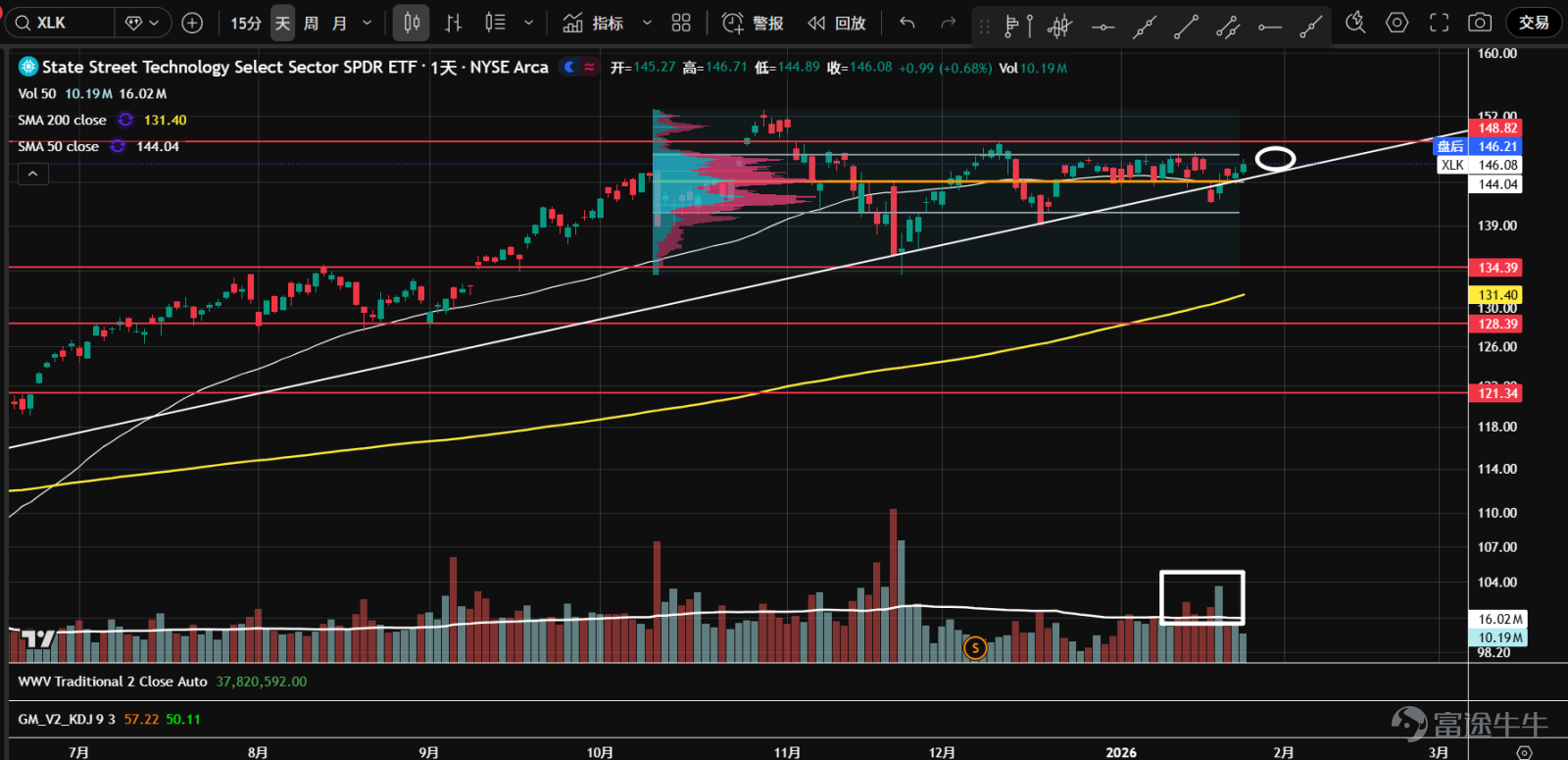Click the 148.82 red price label
Viewport: 1568px width, 760px height.
1497,127
